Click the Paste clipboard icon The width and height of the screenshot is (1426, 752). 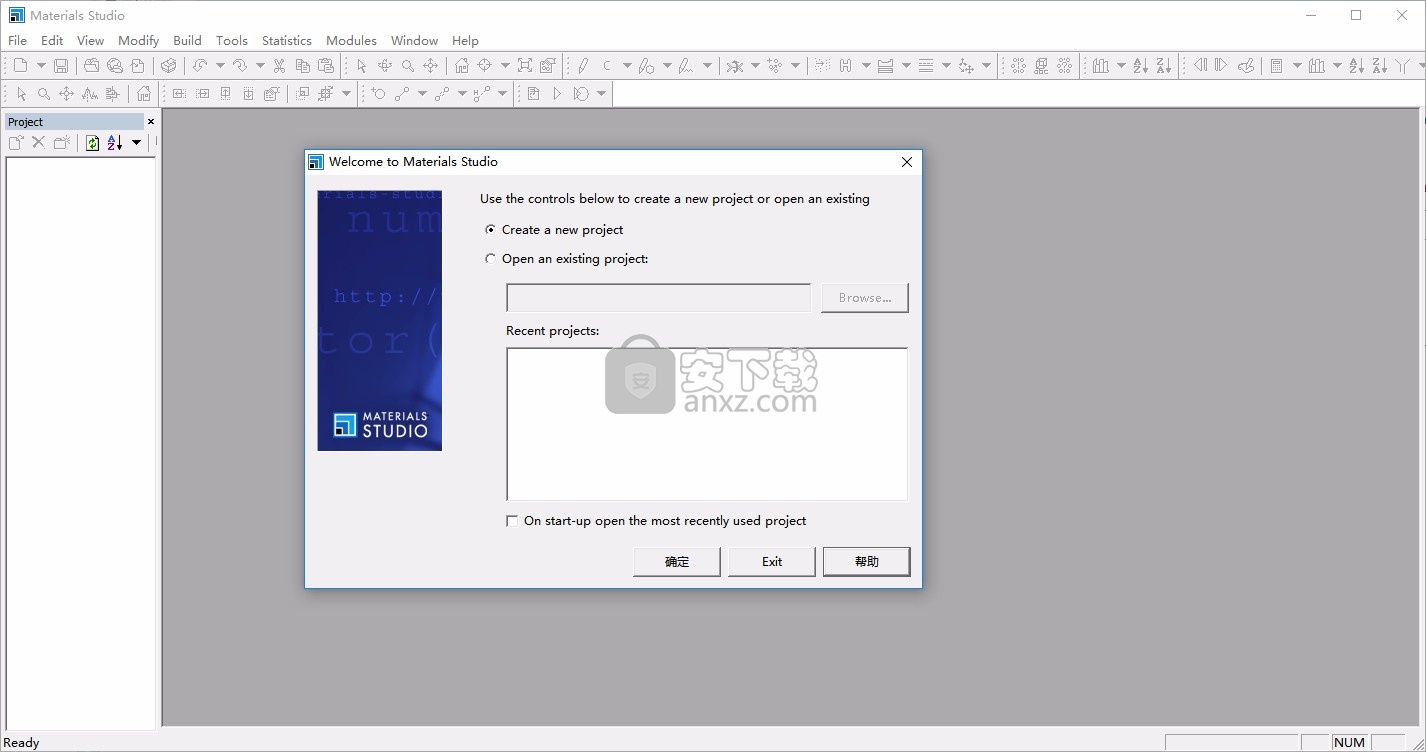click(x=325, y=66)
